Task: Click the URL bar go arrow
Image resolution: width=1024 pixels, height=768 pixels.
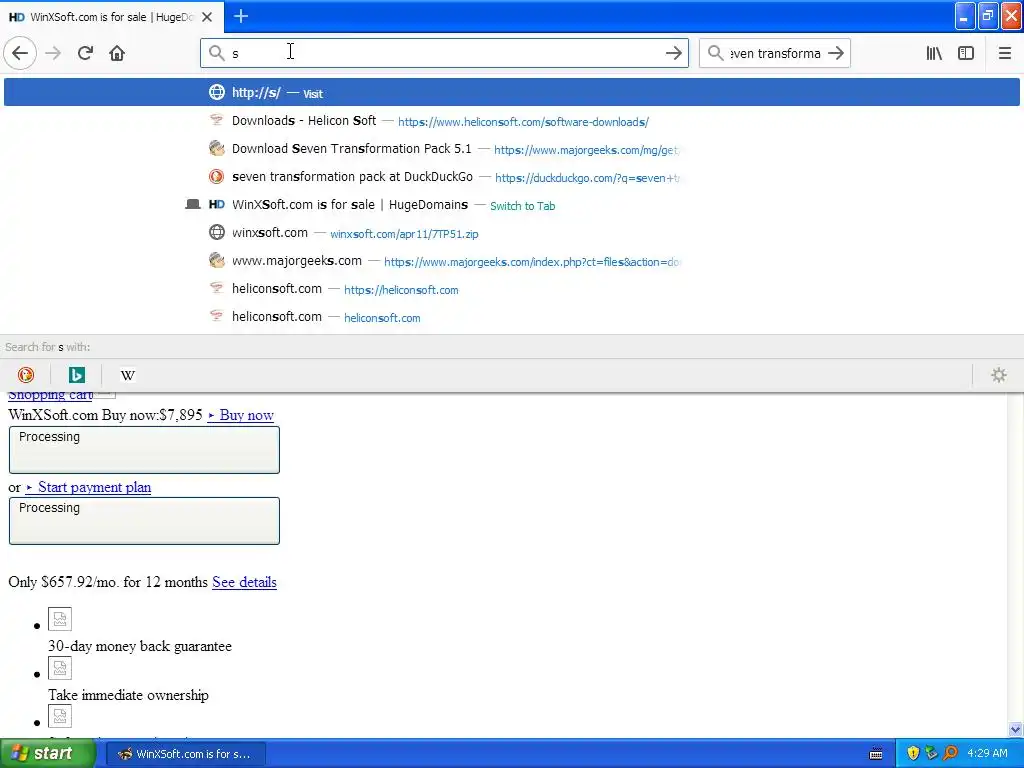Action: [x=673, y=53]
